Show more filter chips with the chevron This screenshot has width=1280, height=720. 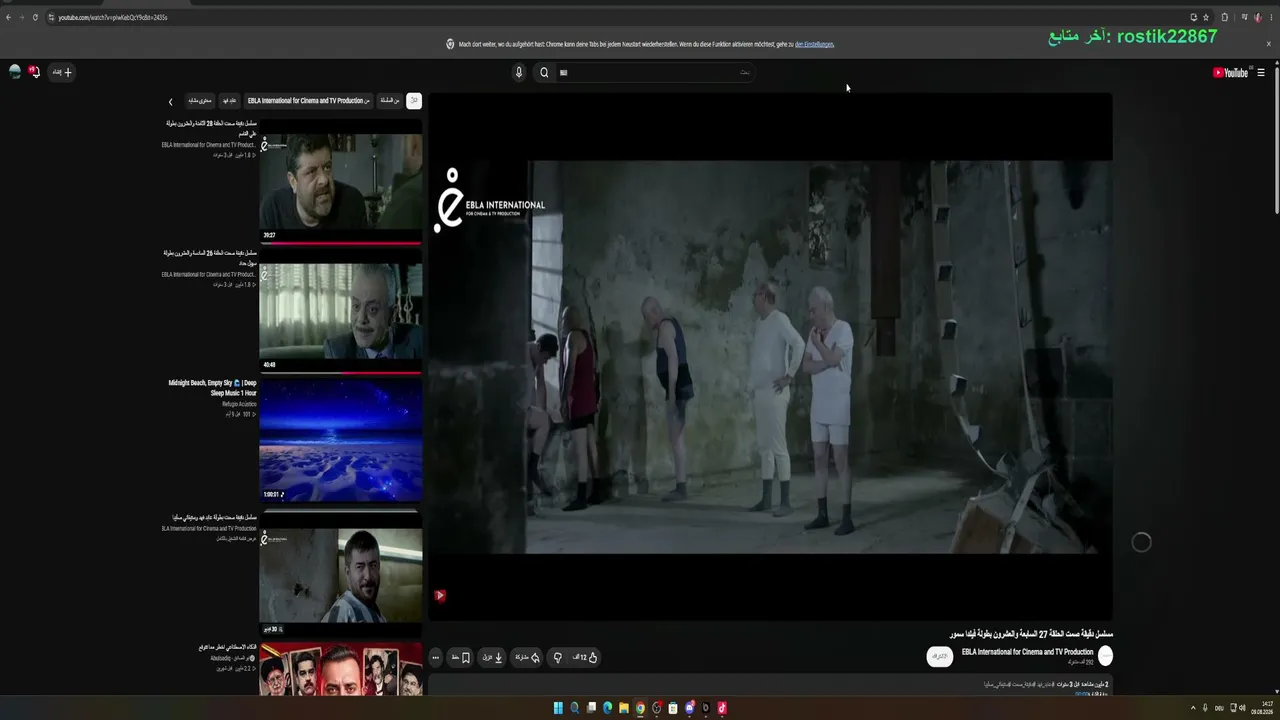coord(170,101)
